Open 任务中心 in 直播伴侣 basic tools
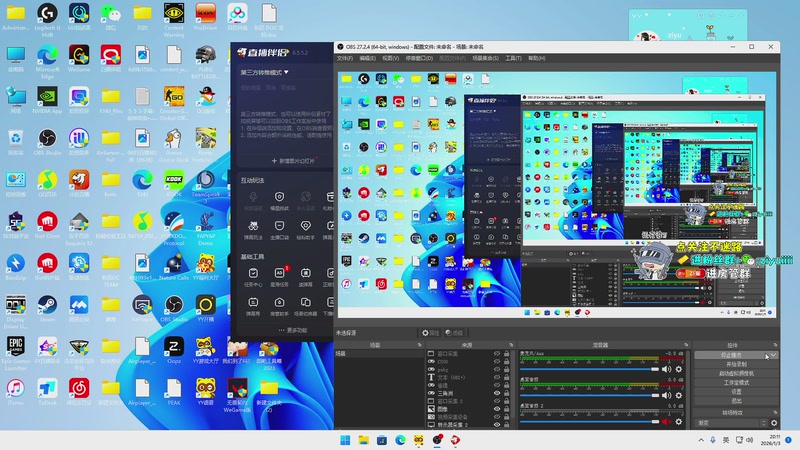 coord(253,278)
